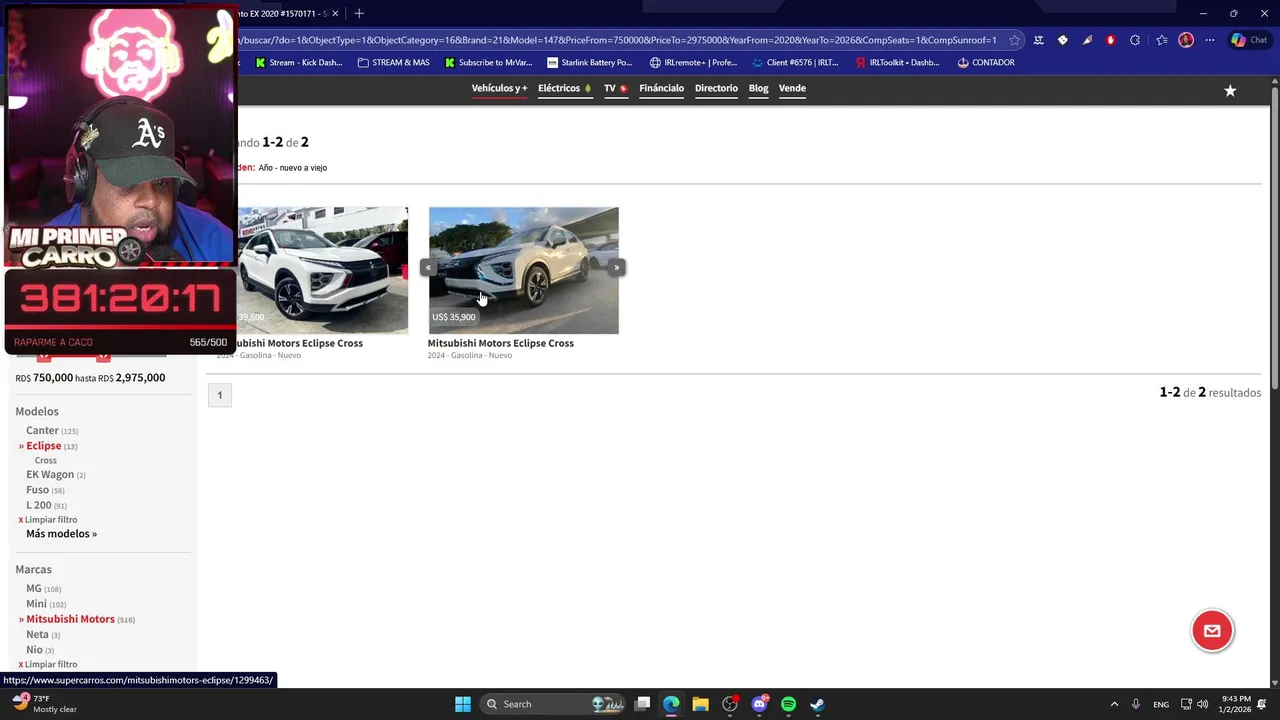Select the Mitsubishi Motors brand filter
1280x720 pixels.
click(70, 619)
